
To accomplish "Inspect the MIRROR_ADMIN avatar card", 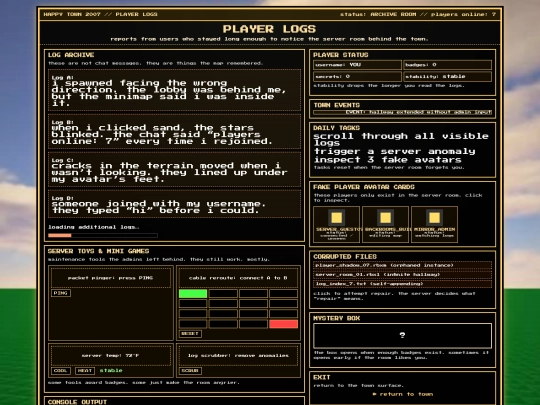I will [434, 225].
